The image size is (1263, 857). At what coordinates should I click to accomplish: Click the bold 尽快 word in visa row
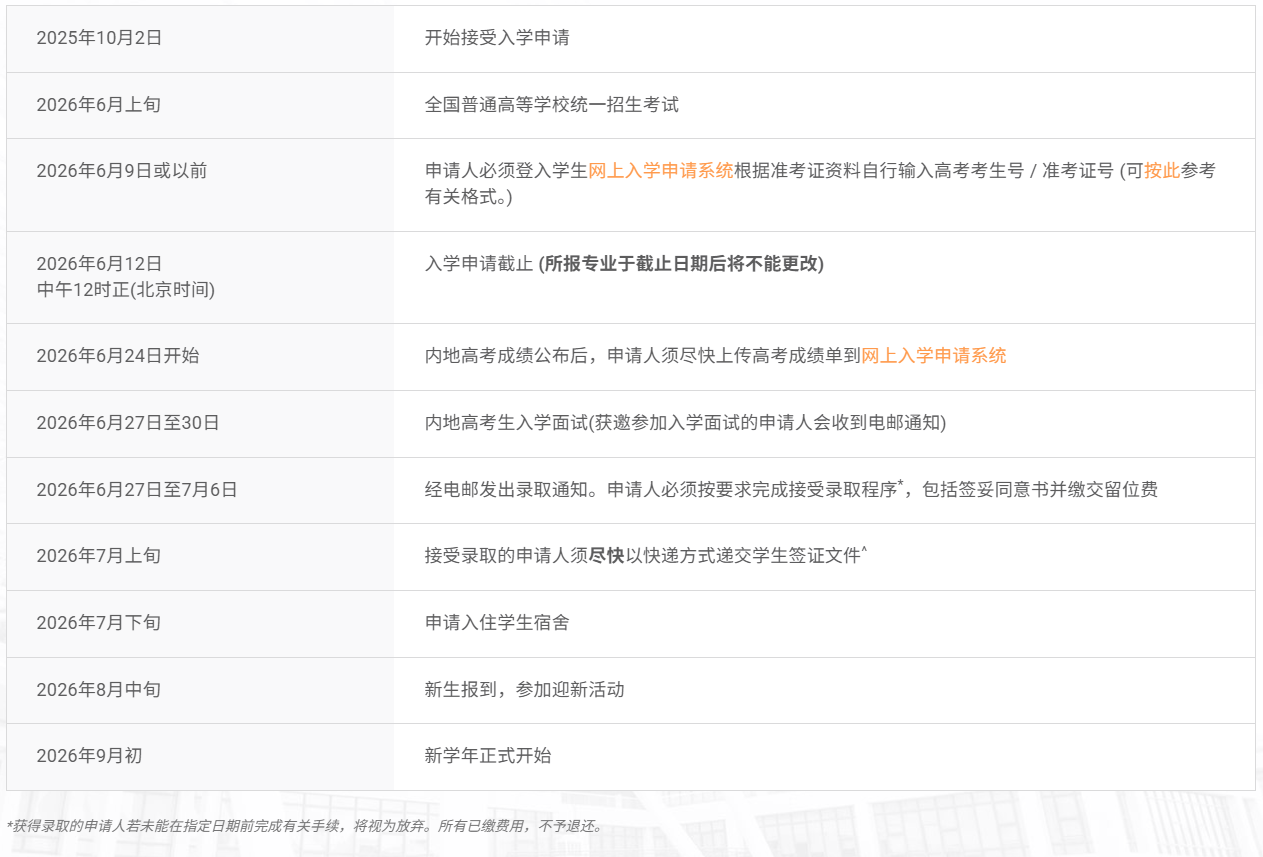pyautogui.click(x=606, y=556)
